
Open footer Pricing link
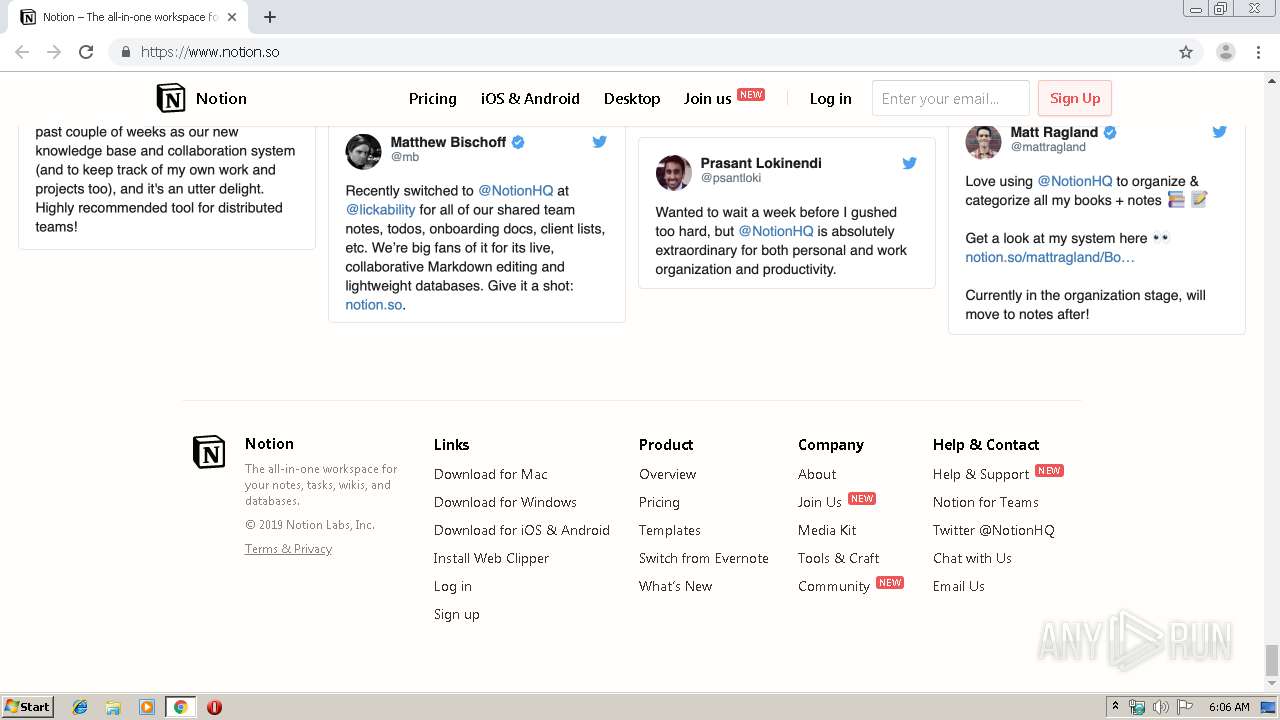(659, 502)
